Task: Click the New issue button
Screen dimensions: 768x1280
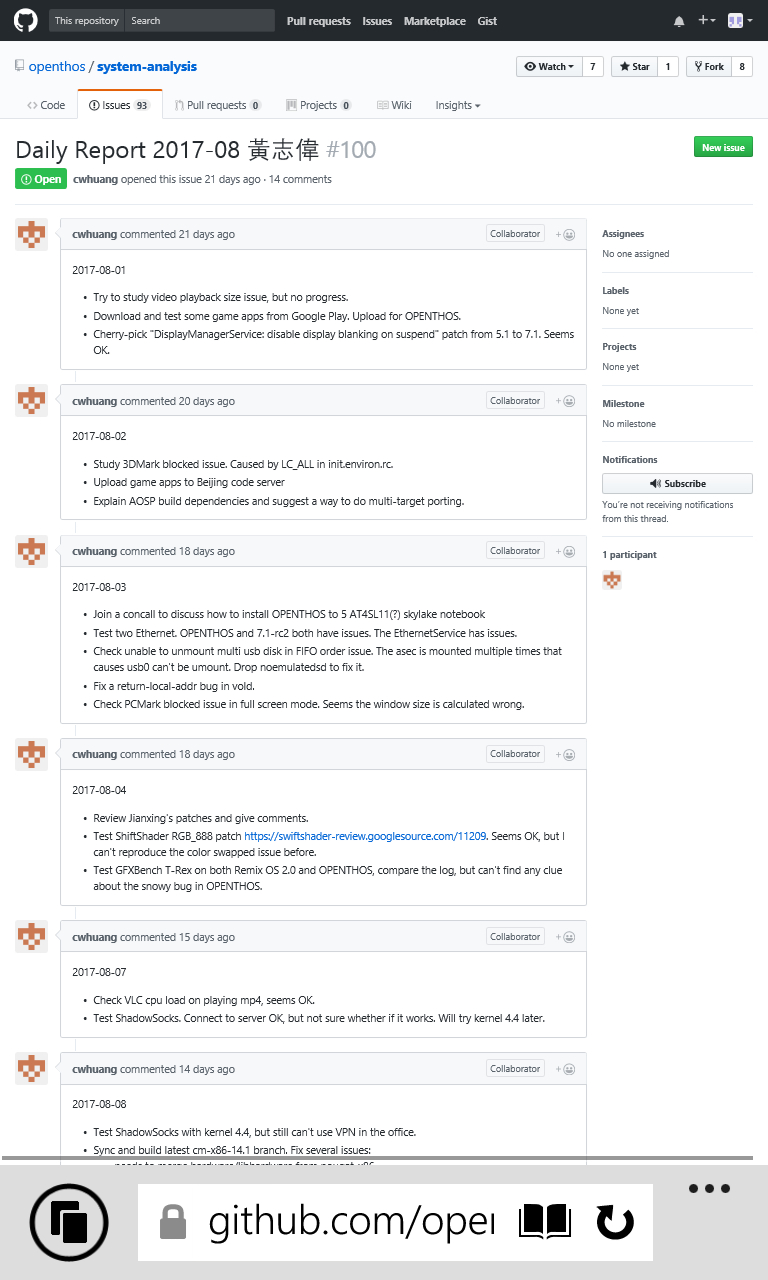Action: (x=723, y=147)
